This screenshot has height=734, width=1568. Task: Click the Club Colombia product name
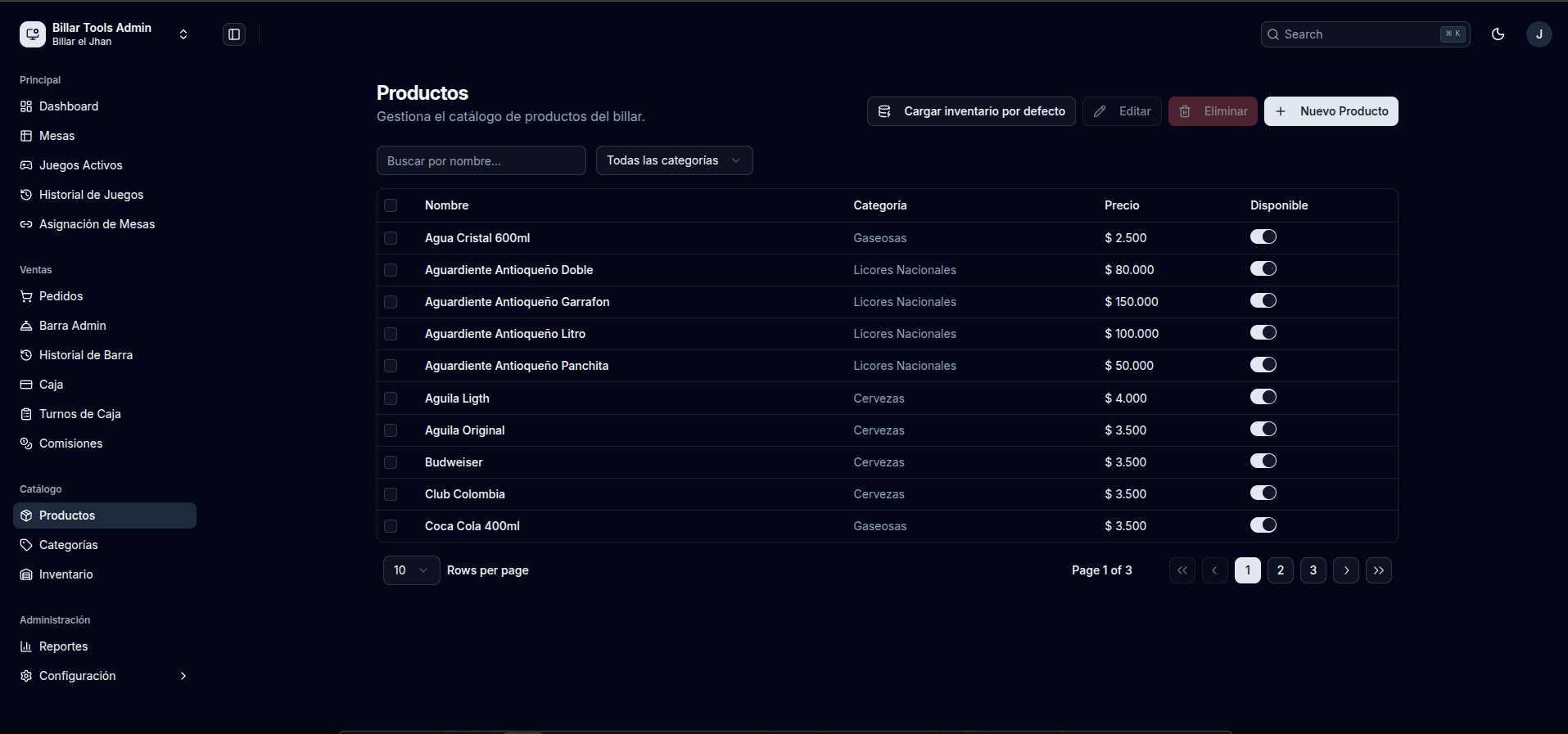pyautogui.click(x=465, y=494)
